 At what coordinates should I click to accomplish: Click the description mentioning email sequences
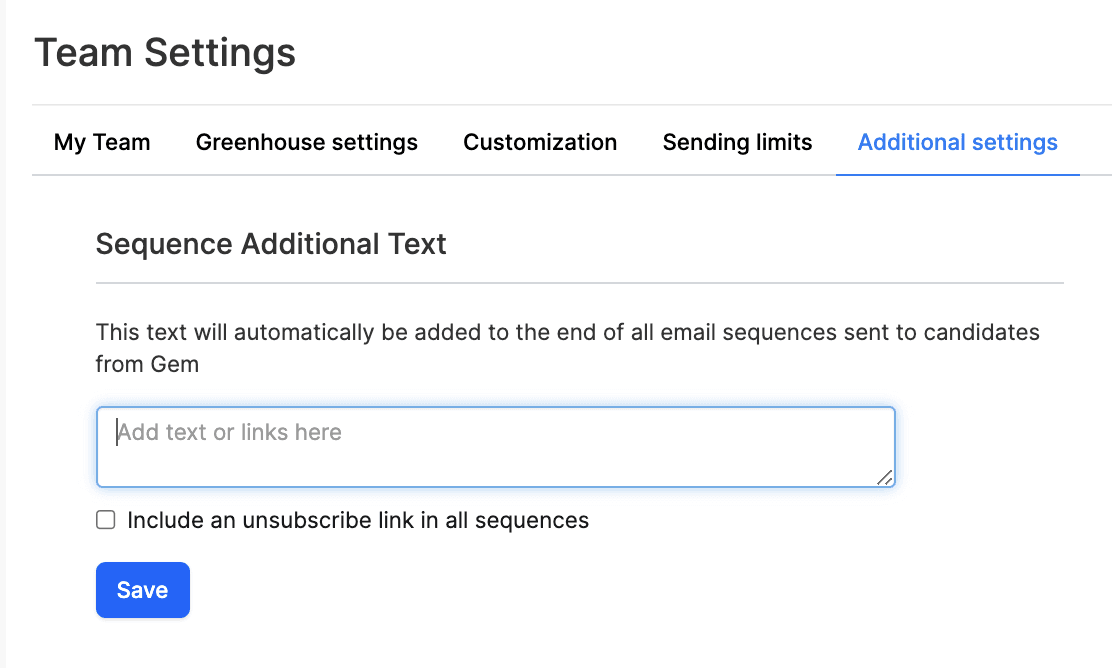(x=567, y=332)
